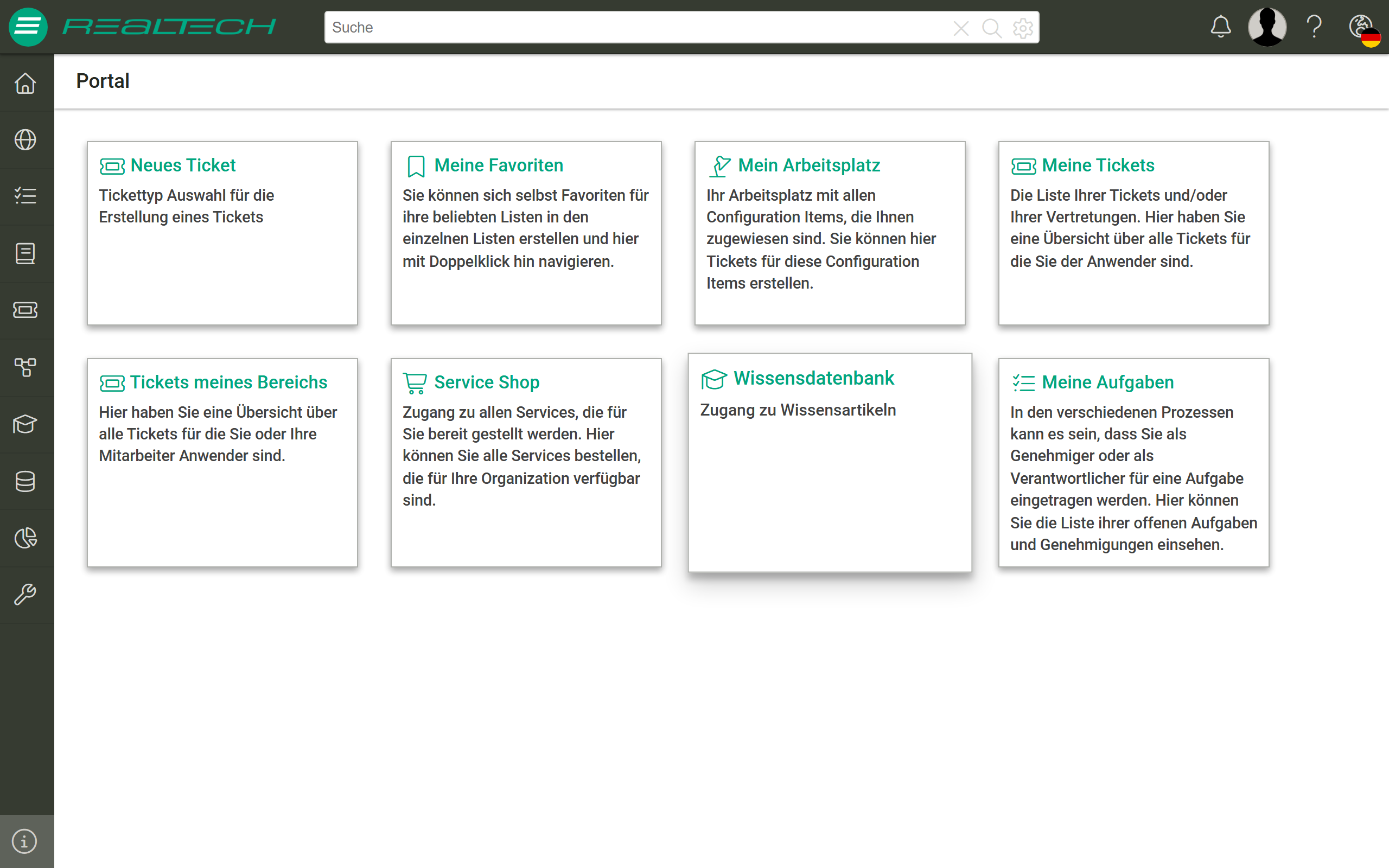Open search settings gear icon
Screen dimensions: 1389x868
tap(1023, 28)
